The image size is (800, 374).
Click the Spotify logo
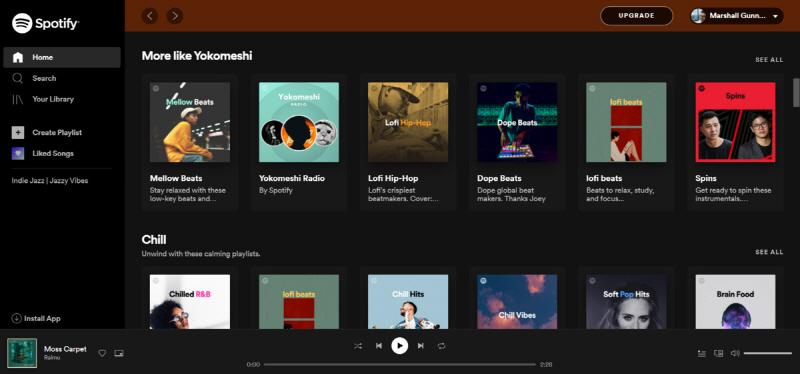45,23
